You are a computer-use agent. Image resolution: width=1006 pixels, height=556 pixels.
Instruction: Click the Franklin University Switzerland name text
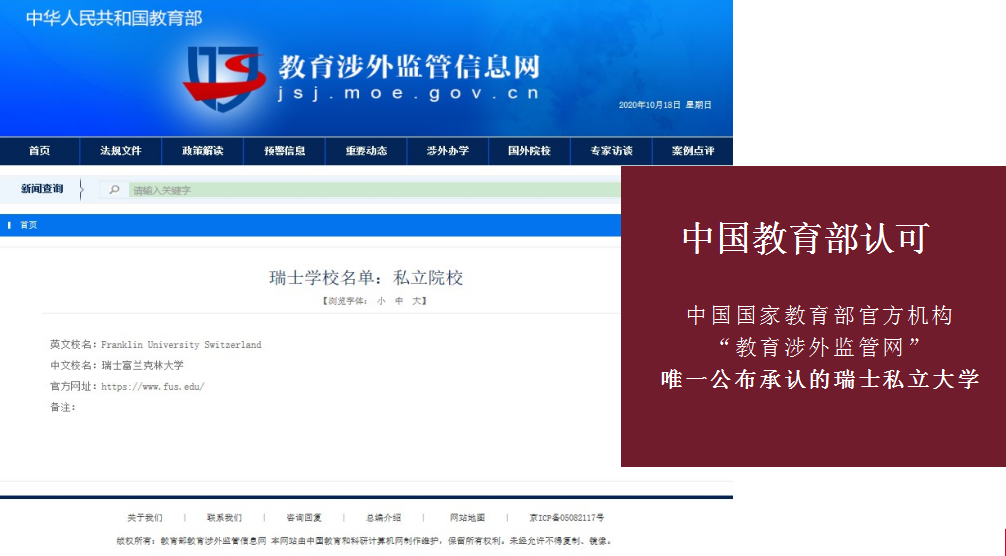pyautogui.click(x=181, y=345)
